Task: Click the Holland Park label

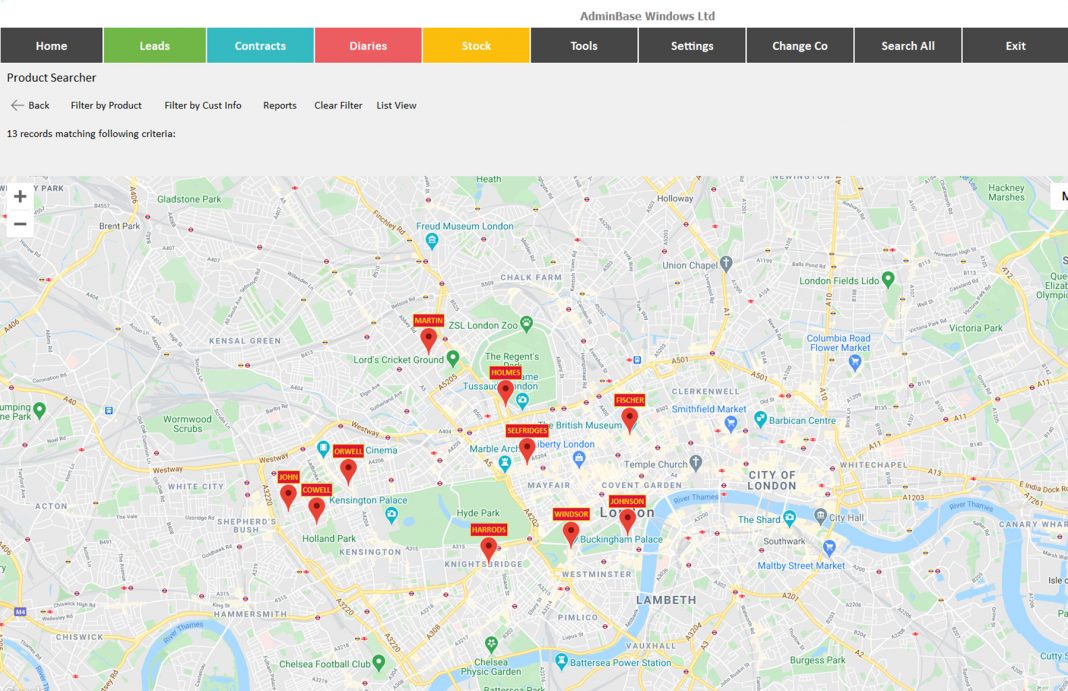Action: [x=329, y=539]
